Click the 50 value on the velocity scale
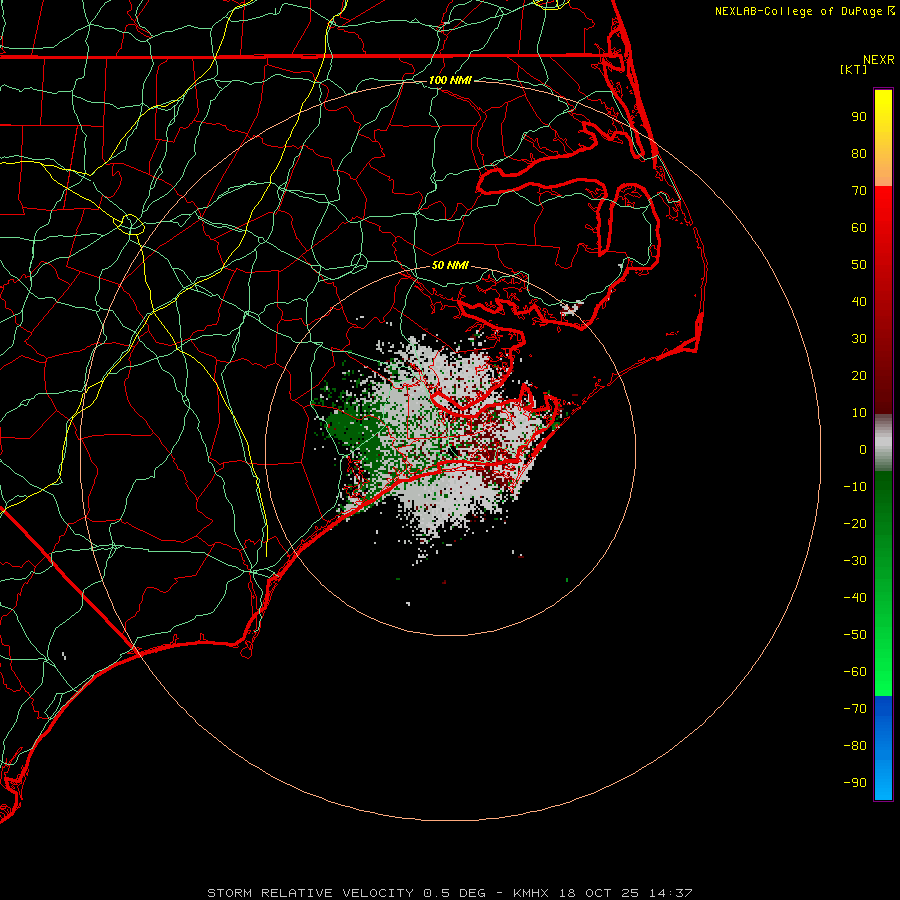 tap(859, 265)
